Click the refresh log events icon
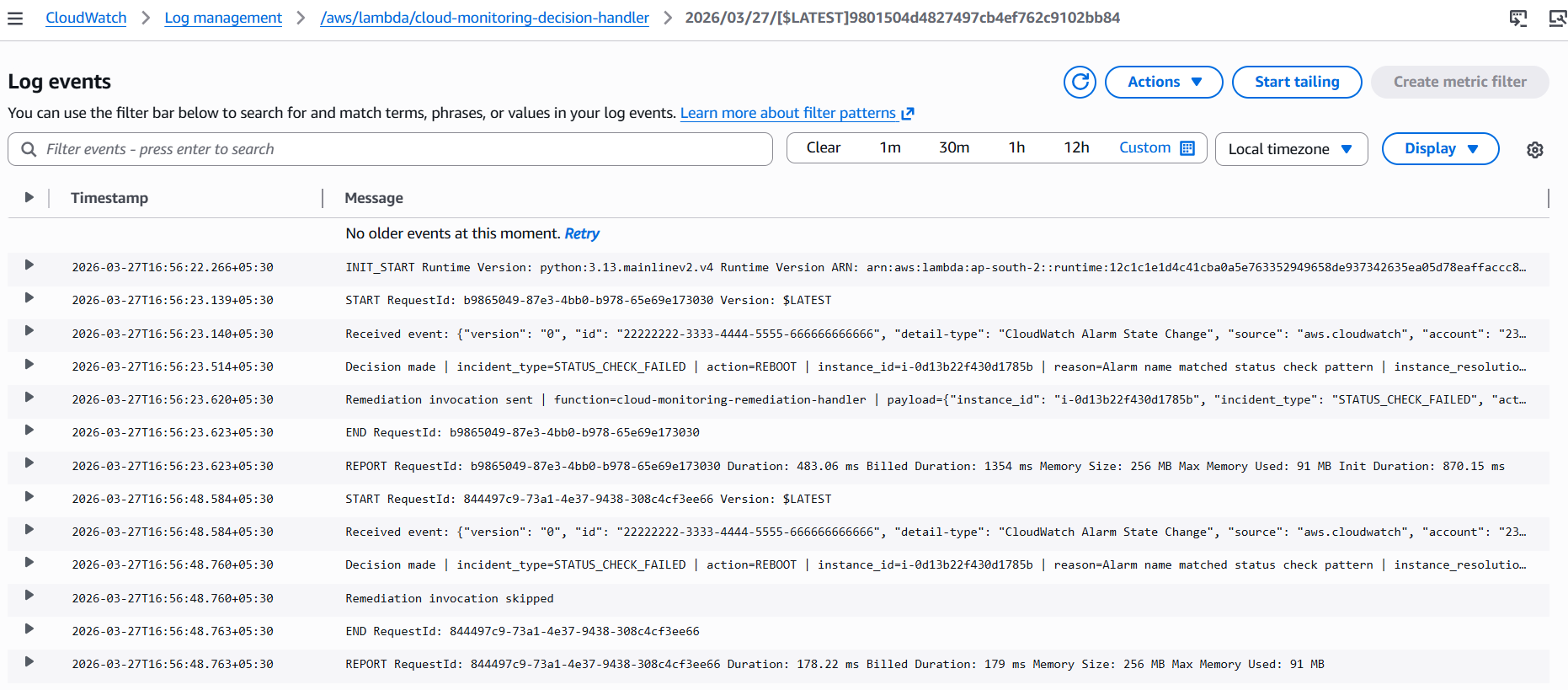Screen dimensions: 1568x690 (x=1080, y=82)
